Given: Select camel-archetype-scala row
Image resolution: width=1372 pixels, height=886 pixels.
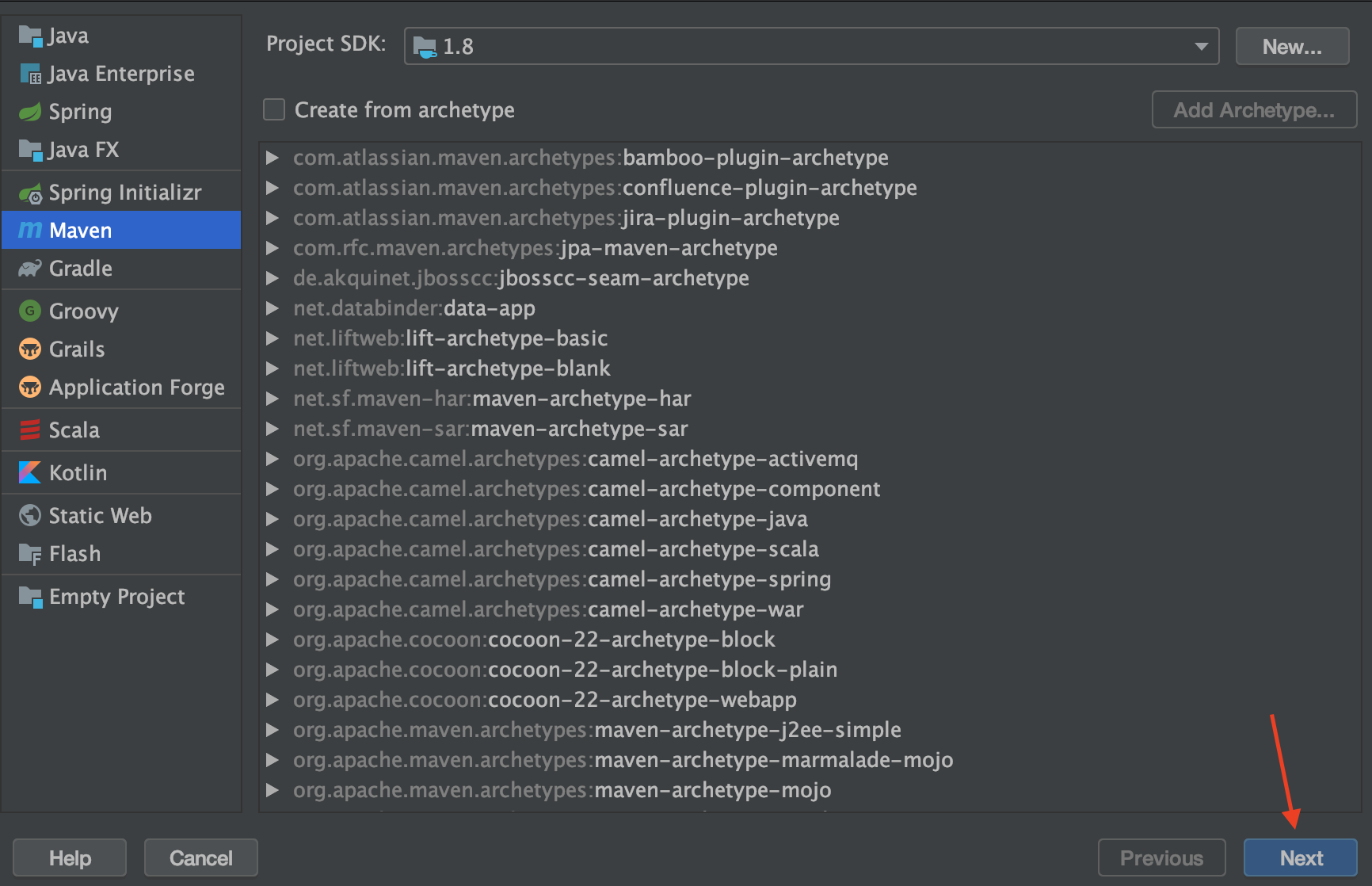Looking at the screenshot, I should [x=810, y=549].
